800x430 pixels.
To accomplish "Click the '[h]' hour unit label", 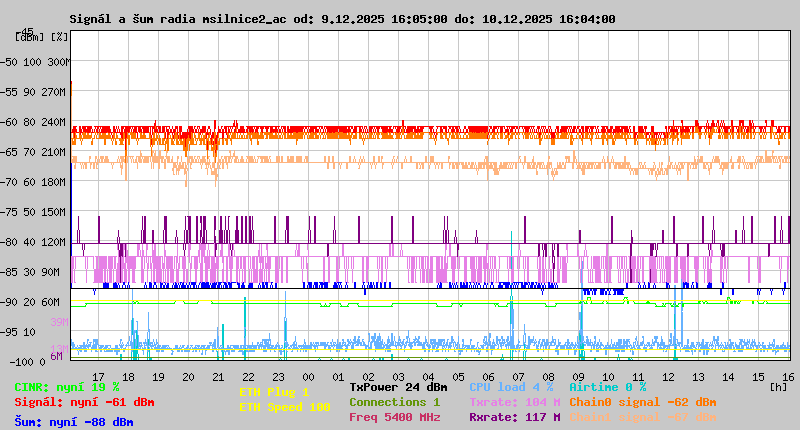I will tap(778, 386).
